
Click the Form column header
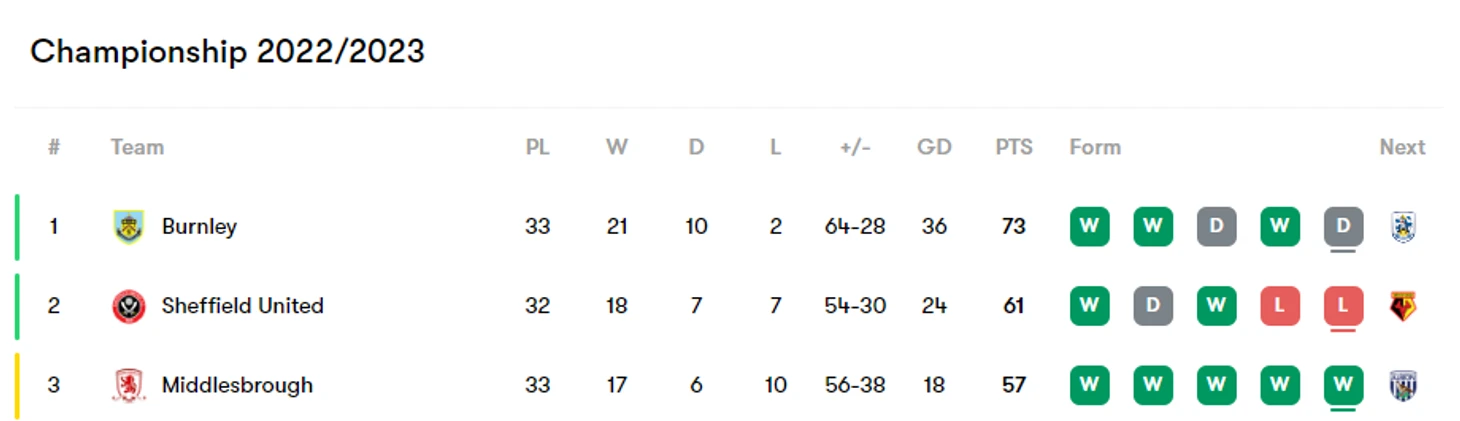click(1095, 147)
